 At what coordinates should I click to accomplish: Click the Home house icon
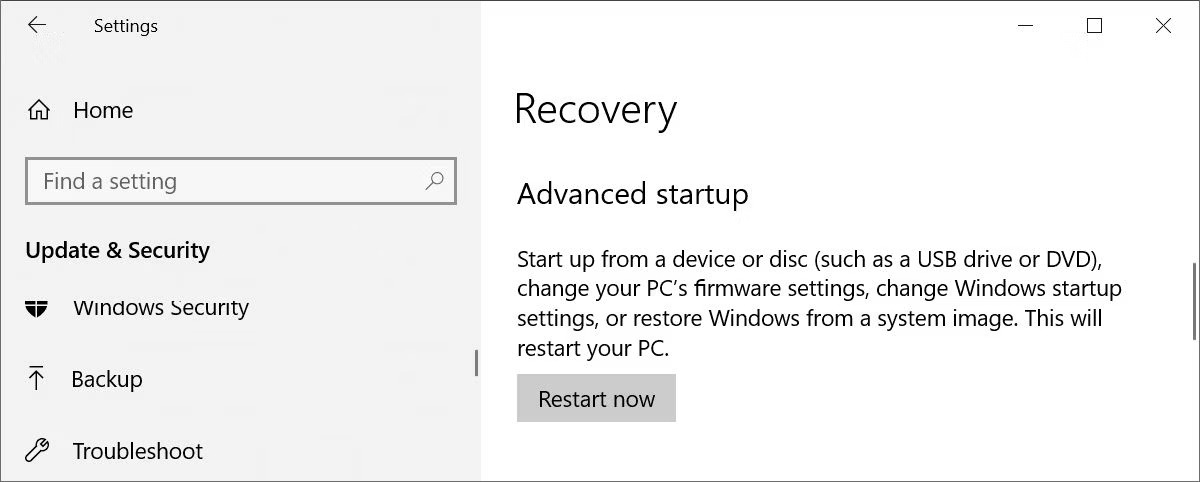[38, 110]
